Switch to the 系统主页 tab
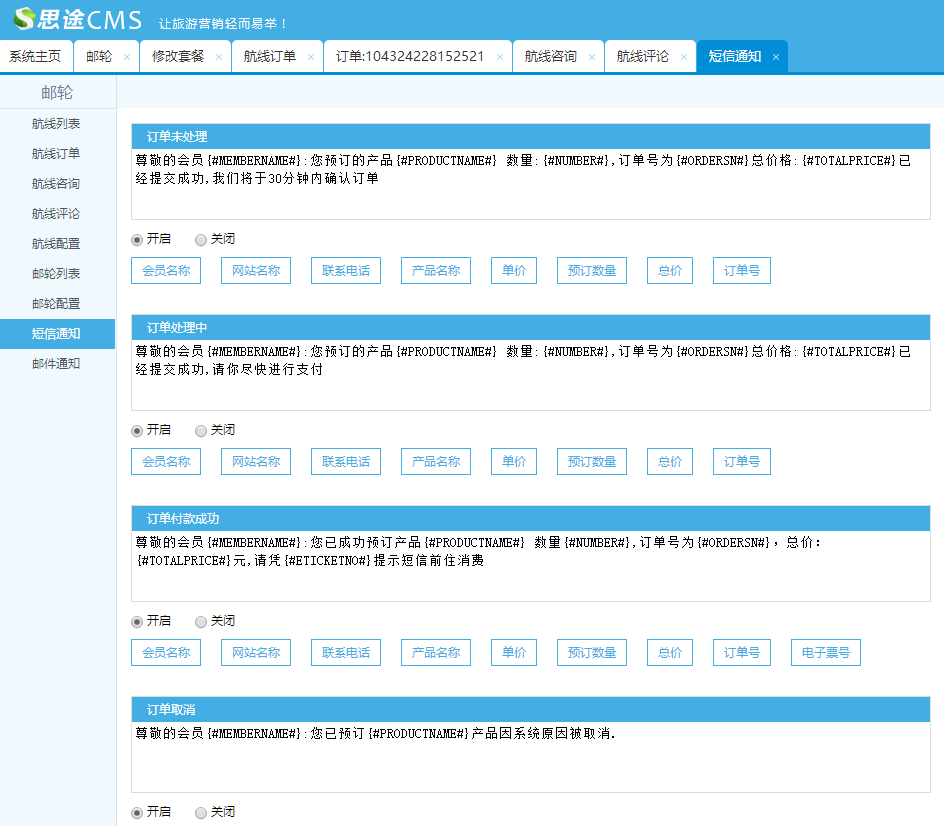Viewport: 944px width, 826px height. pos(35,57)
